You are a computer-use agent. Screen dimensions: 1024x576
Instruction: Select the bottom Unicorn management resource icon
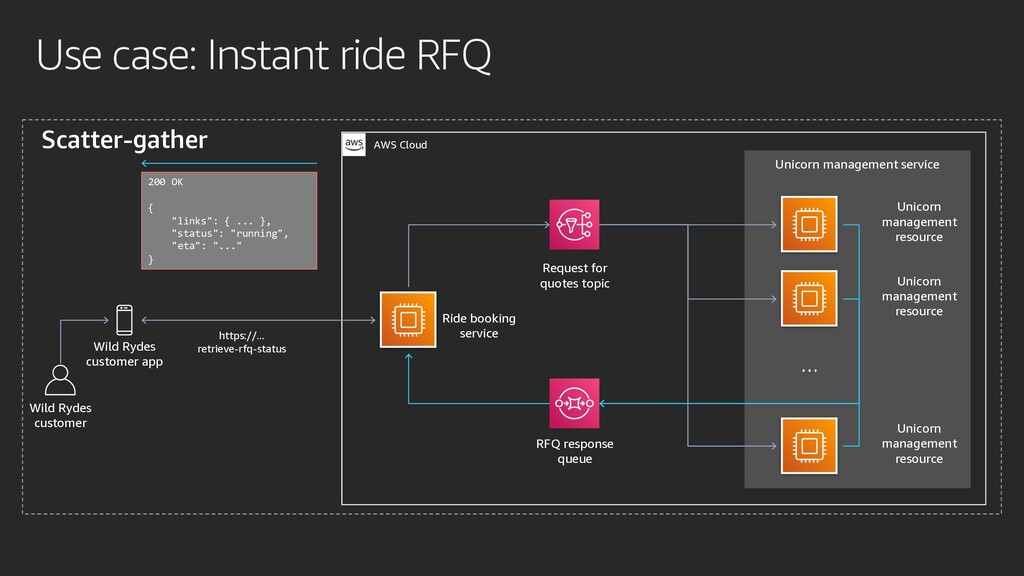click(x=809, y=446)
